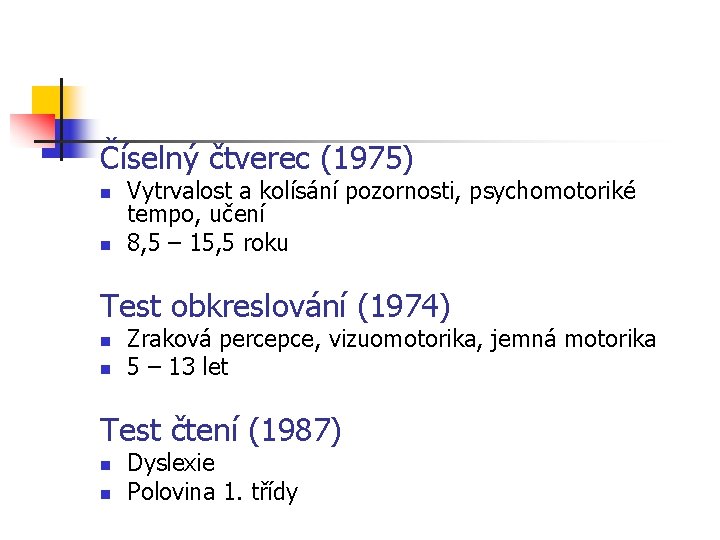Click the horizontal gradient line under the logo
Viewport: 720px width, 540px height.
[x=349, y=141]
